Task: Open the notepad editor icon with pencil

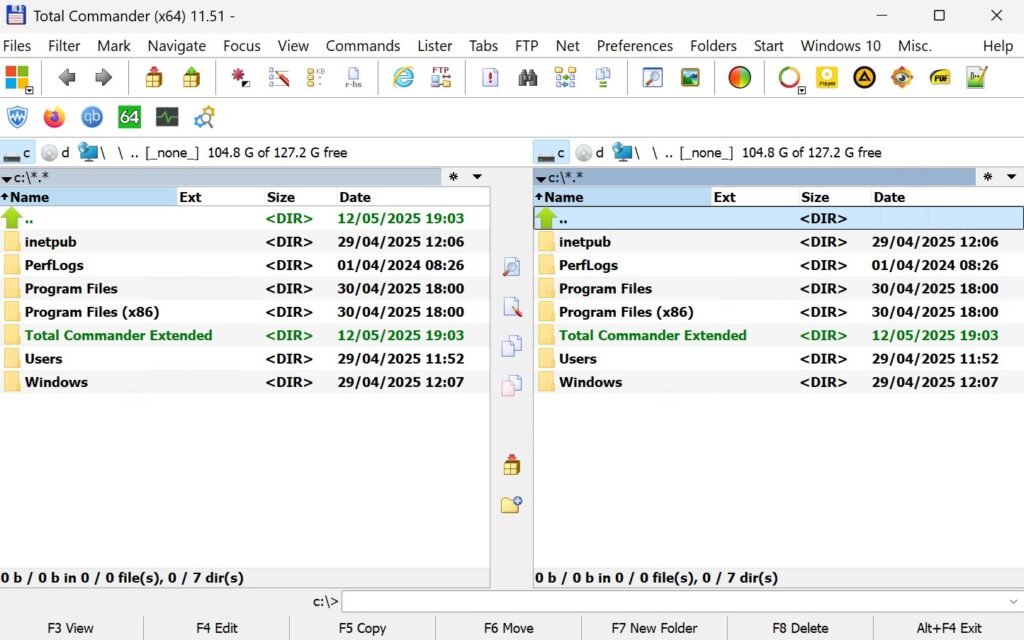Action: click(977, 77)
